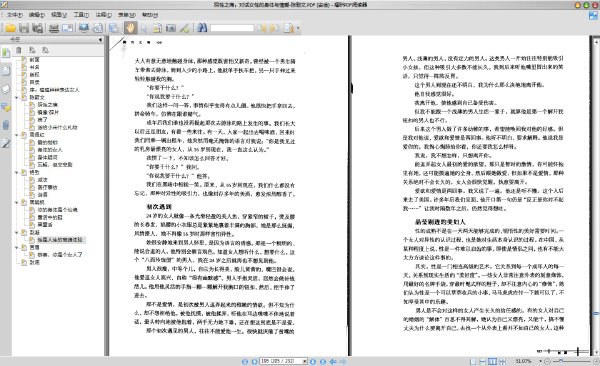Open the 工具(T) menu
Image resolution: width=600 pixels, height=366 pixels.
(x=81, y=15)
